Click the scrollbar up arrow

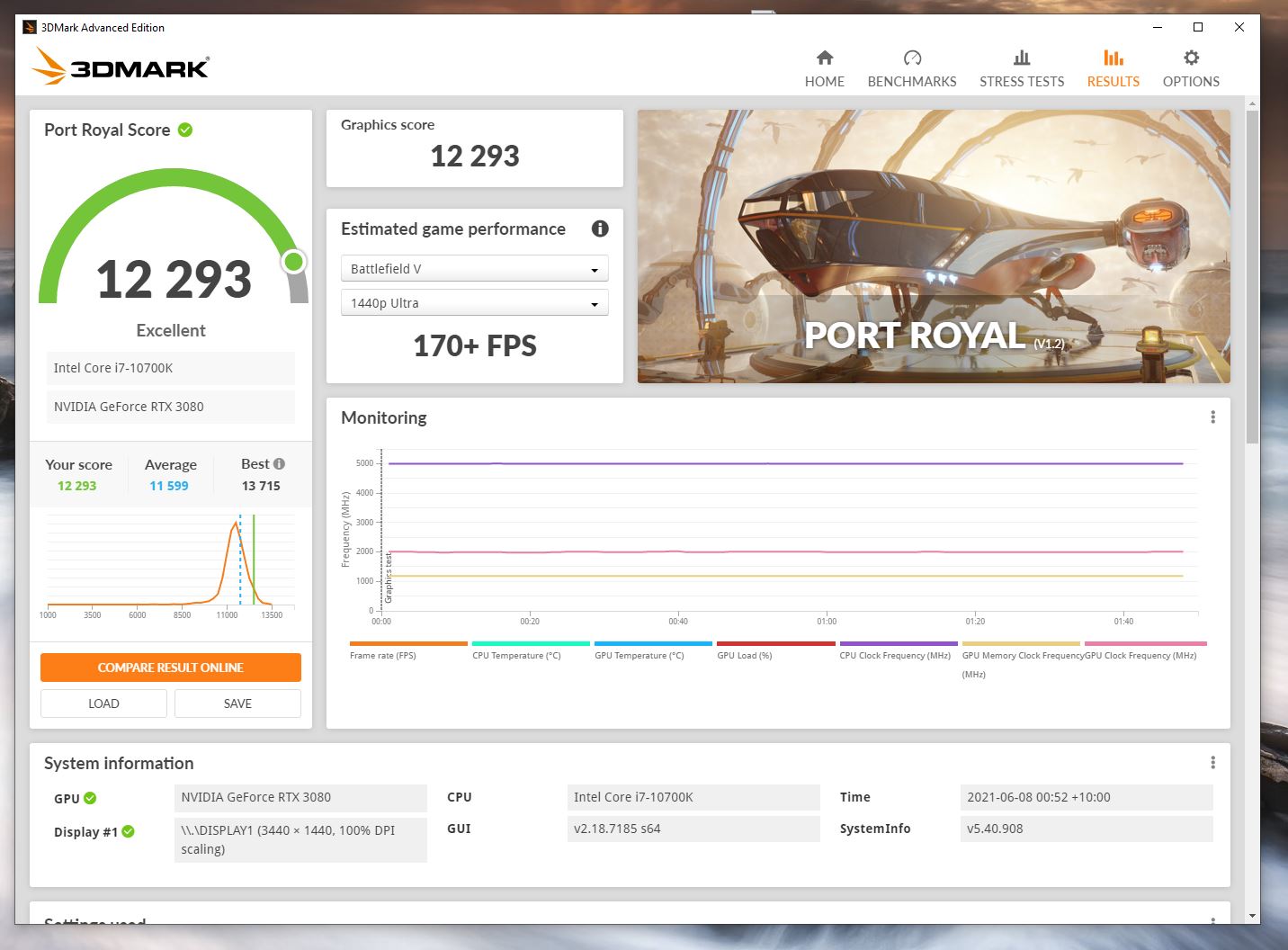pyautogui.click(x=1252, y=104)
